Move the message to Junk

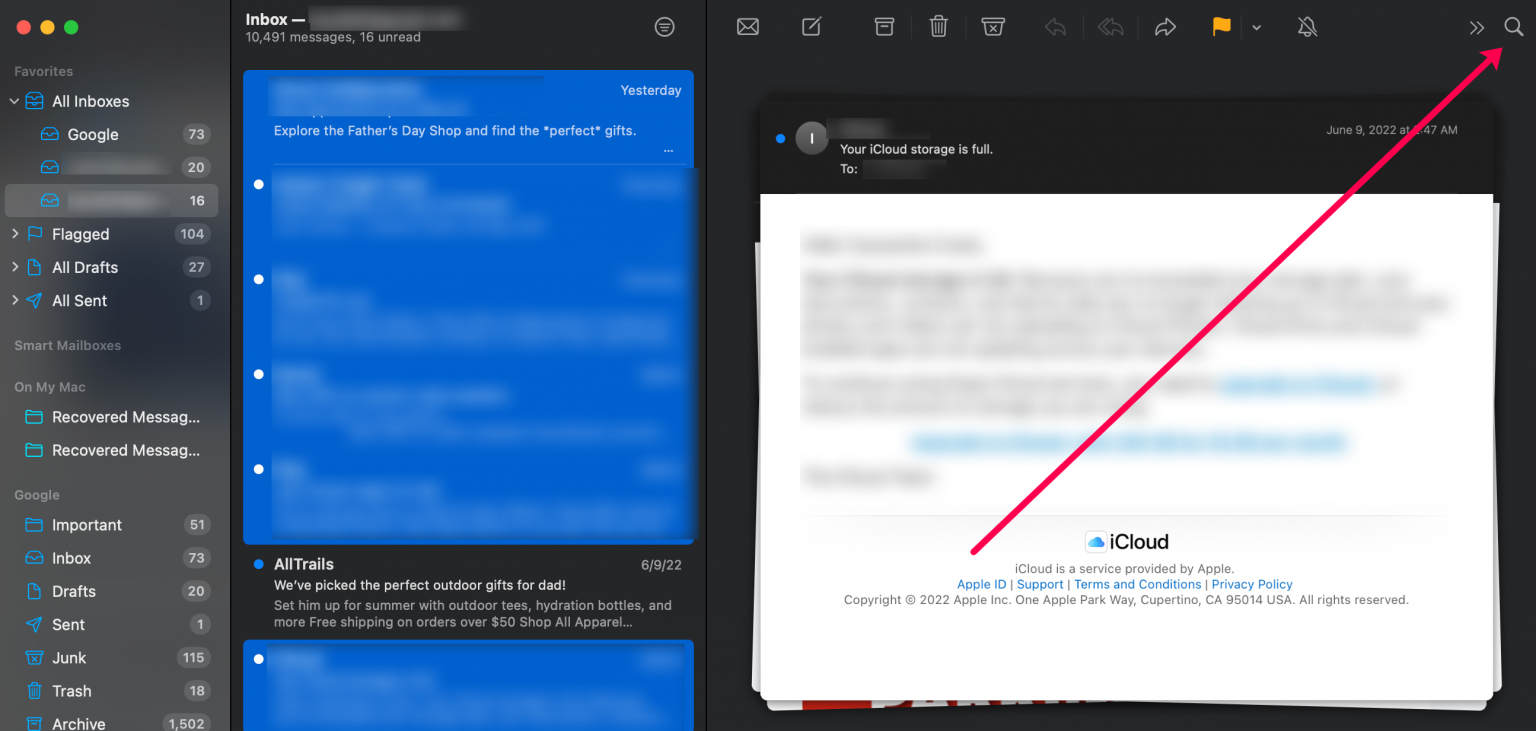click(x=993, y=27)
